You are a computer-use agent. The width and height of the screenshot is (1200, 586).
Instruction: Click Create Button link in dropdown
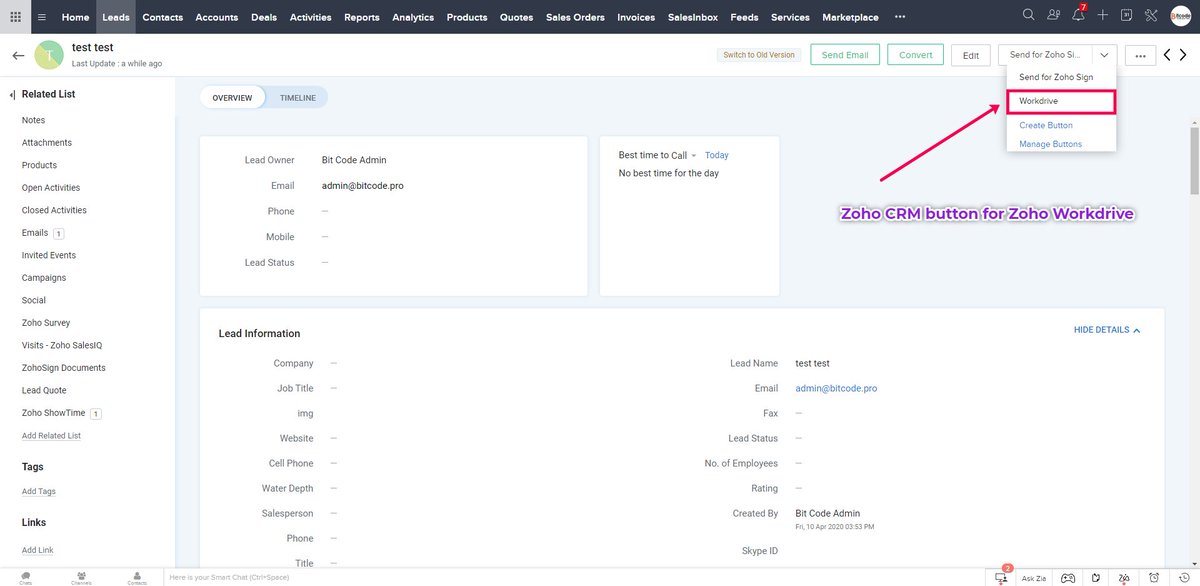(1046, 125)
